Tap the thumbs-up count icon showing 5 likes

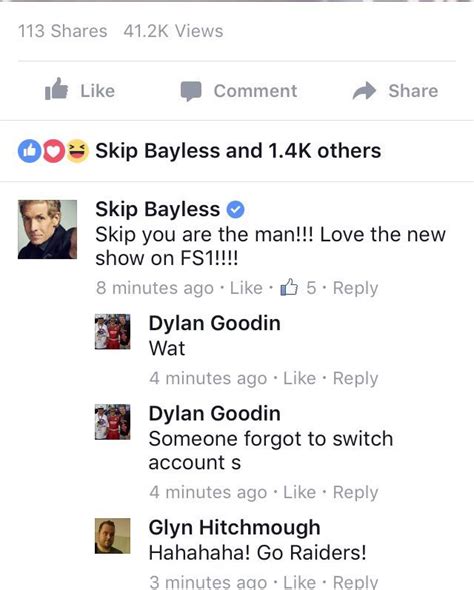289,287
